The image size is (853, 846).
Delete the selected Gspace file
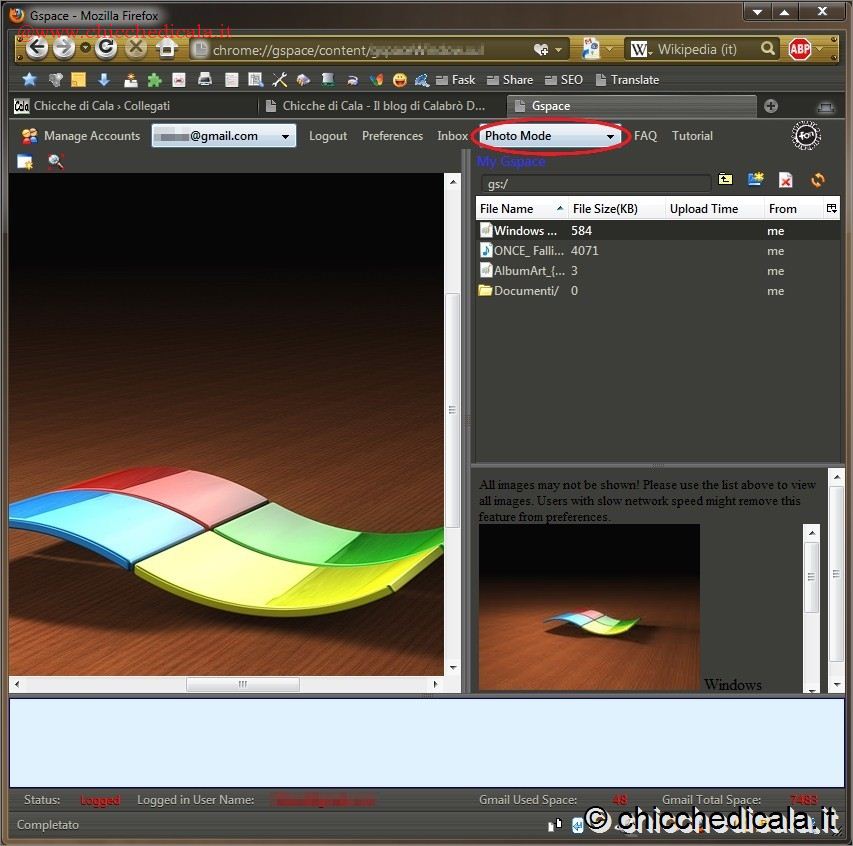click(786, 180)
